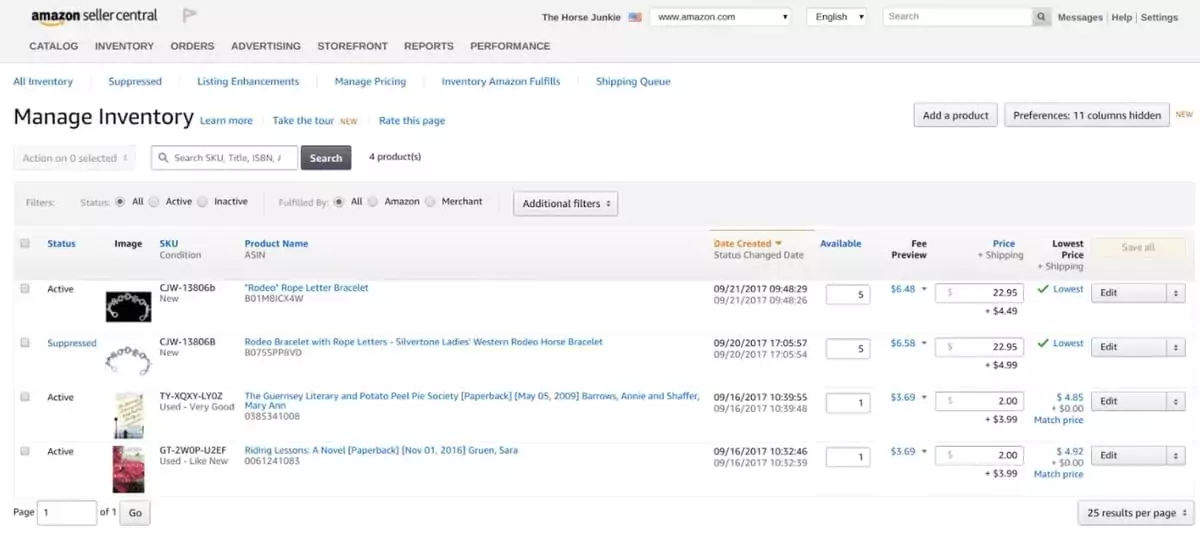Check the select-all checkbox in table header
This screenshot has height=536, width=1200.
click(25, 243)
